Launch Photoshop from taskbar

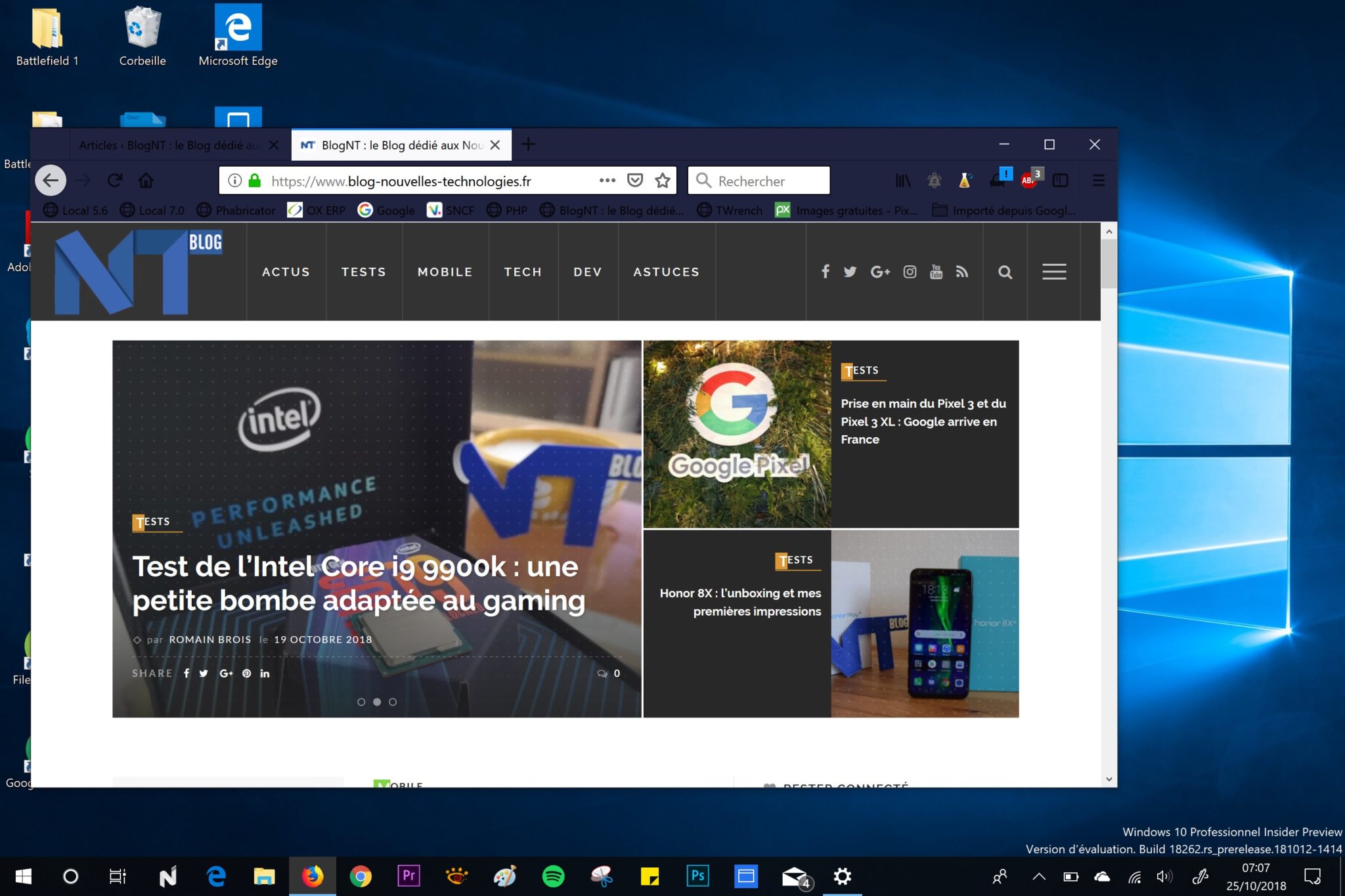tap(698, 876)
